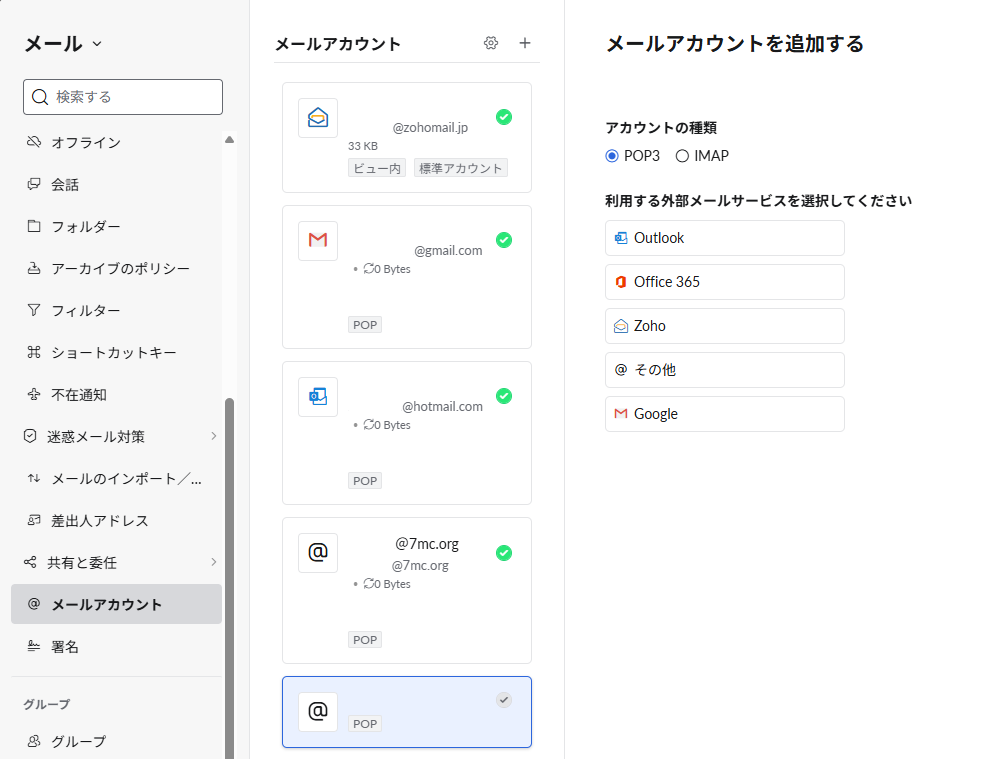Click the plus icon to add account
Viewport: 1005px width, 759px height.
525,43
